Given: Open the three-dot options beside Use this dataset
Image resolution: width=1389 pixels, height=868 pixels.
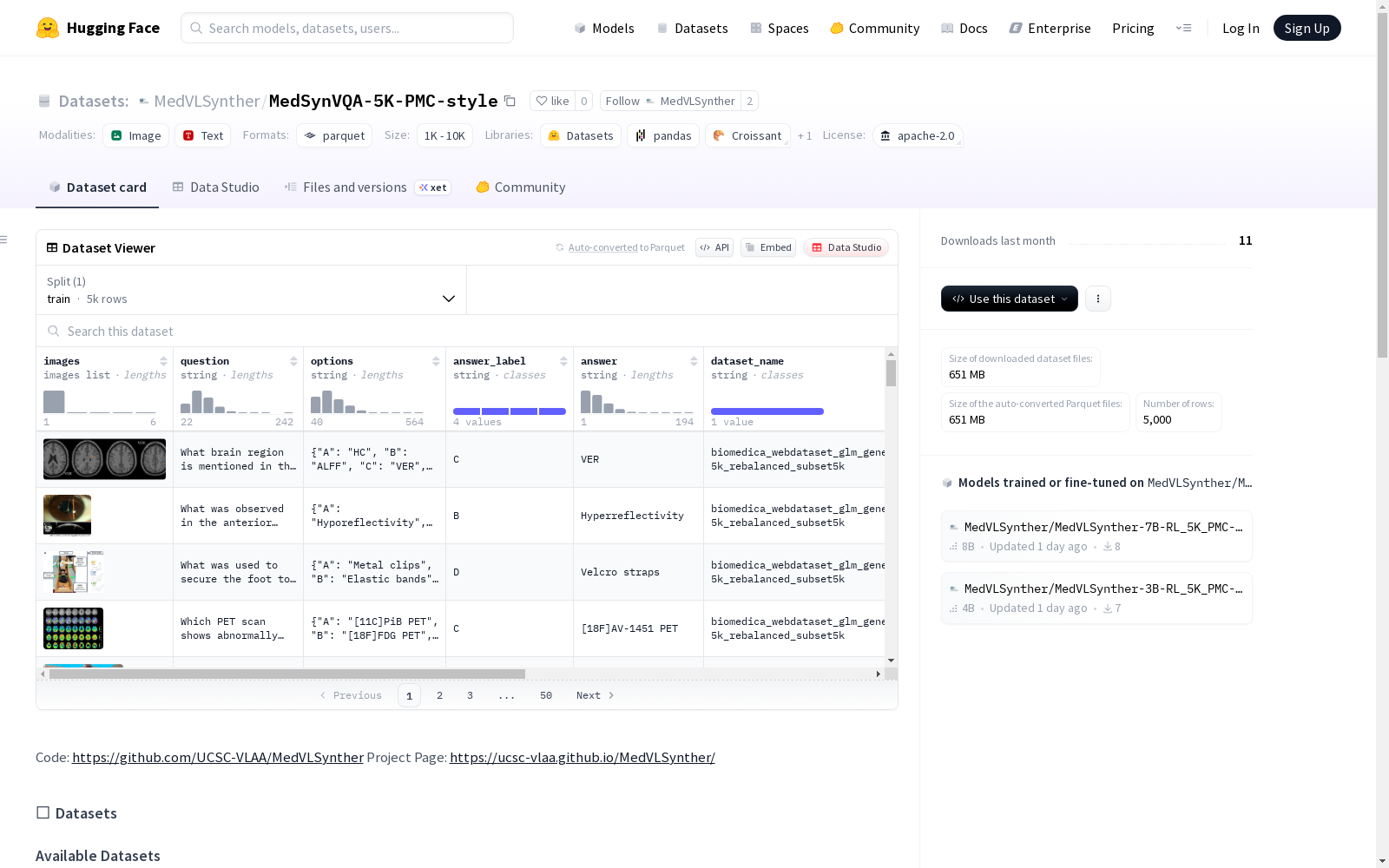Looking at the screenshot, I should tap(1098, 299).
